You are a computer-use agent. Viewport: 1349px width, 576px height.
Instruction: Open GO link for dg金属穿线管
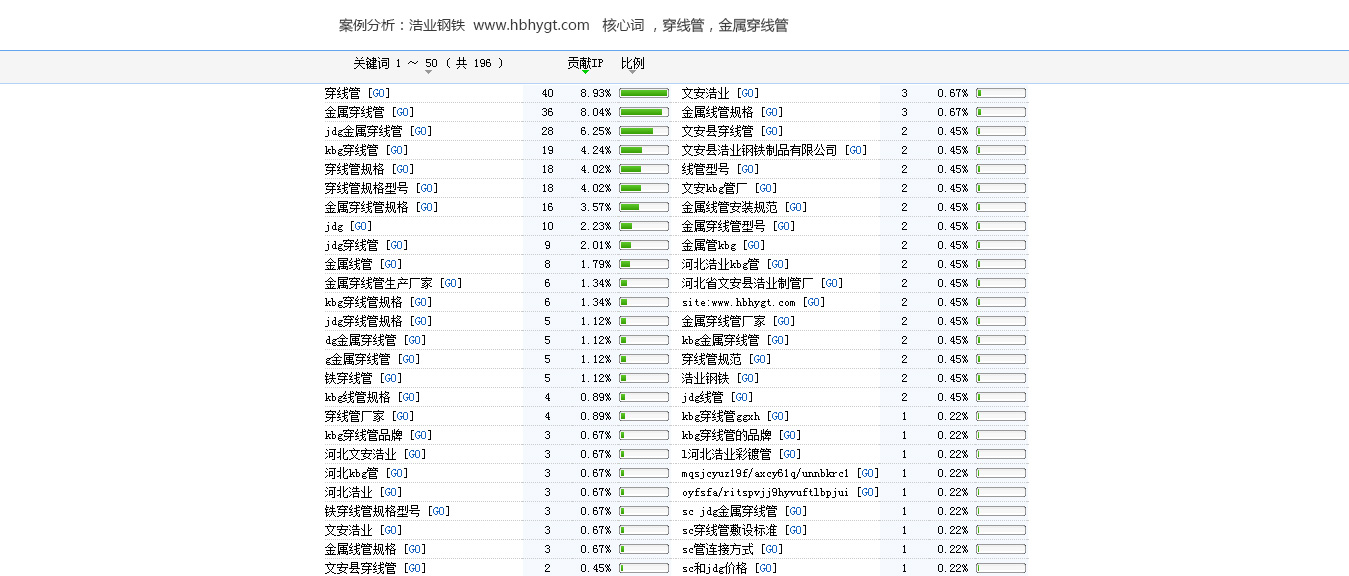point(414,340)
